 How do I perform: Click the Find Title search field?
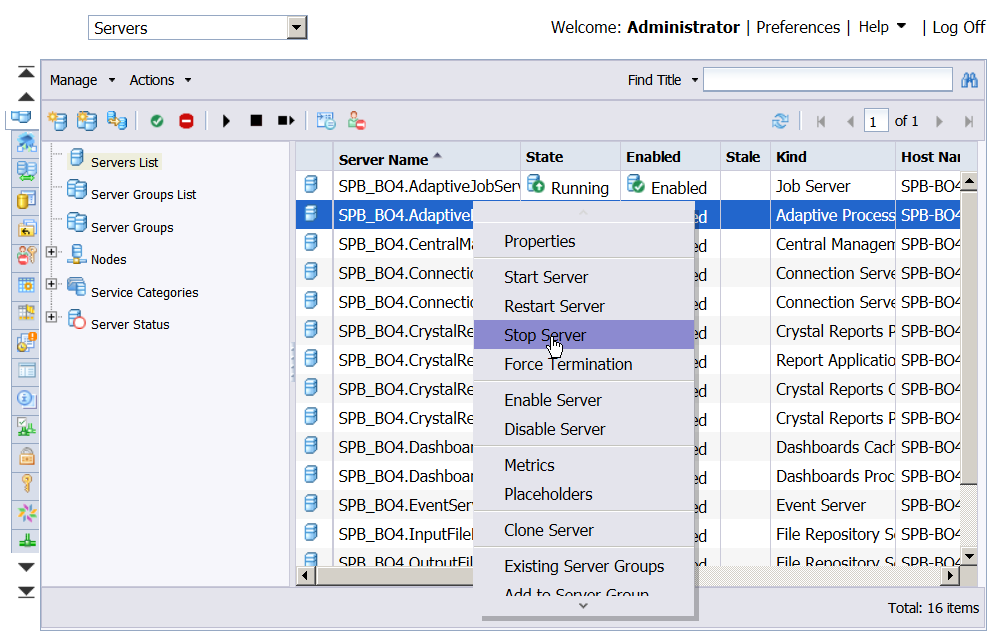[x=828, y=79]
